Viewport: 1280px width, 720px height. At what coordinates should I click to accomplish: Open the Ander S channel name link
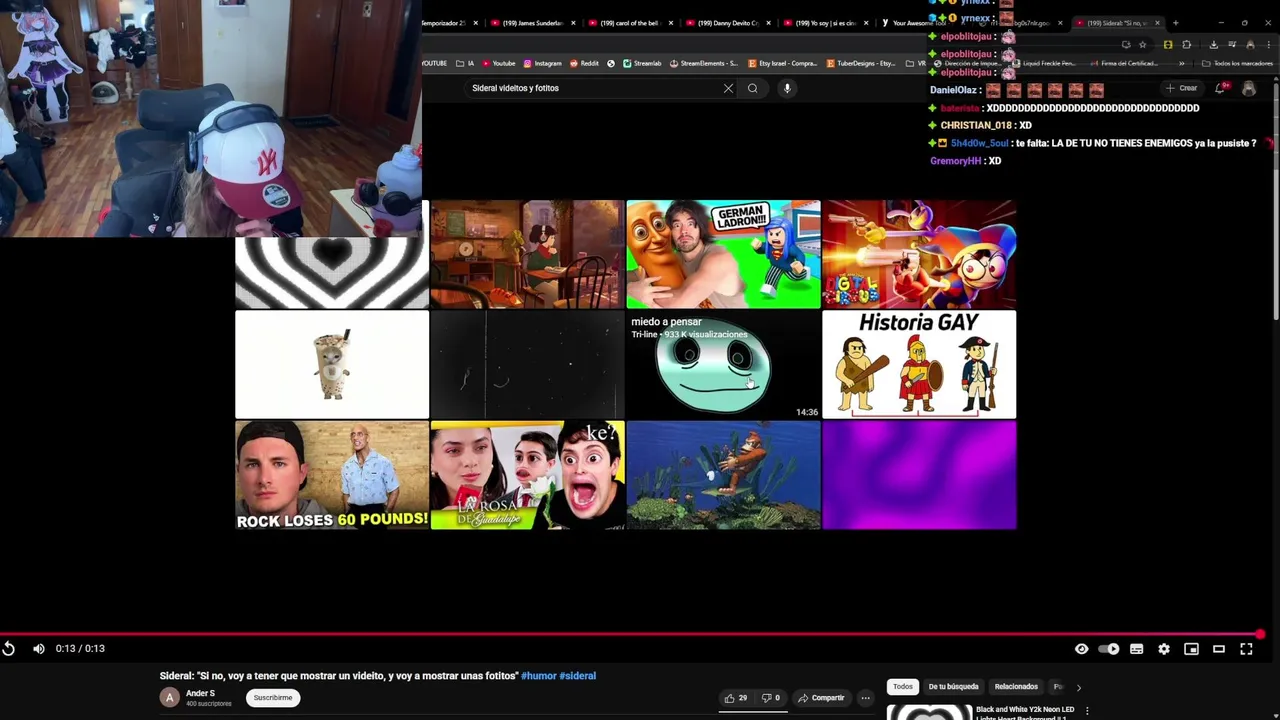(200, 693)
